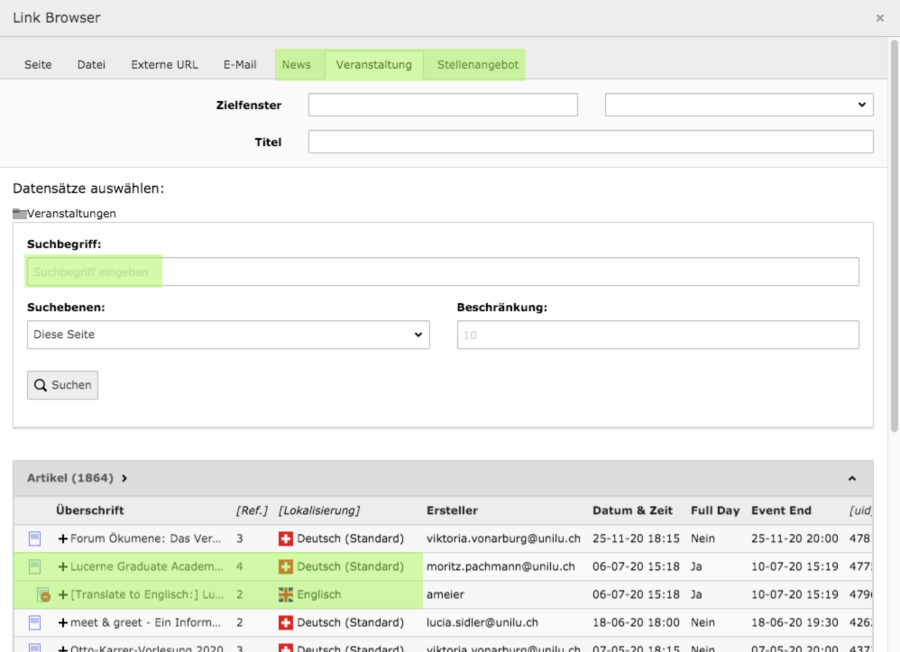Click Swiss flag in meet & greet row
This screenshot has width=900, height=652.
(285, 623)
